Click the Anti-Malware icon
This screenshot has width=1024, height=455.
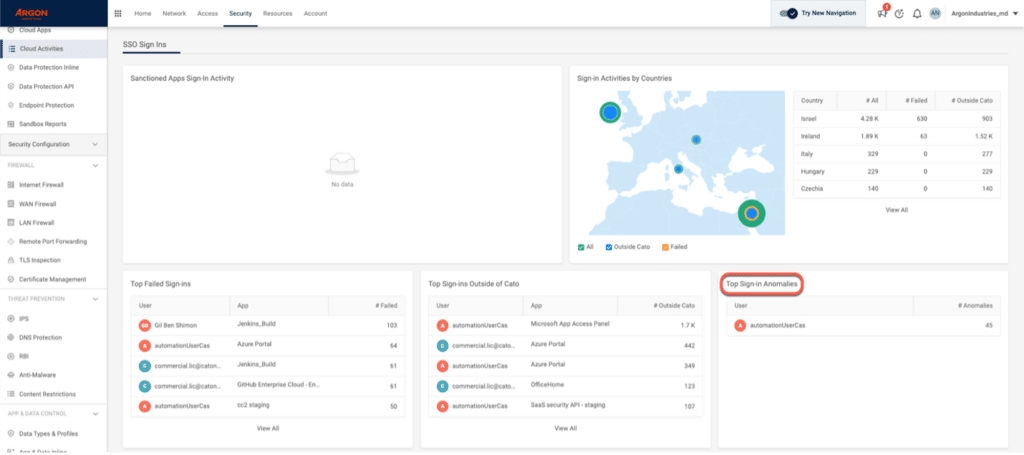tap(12, 375)
